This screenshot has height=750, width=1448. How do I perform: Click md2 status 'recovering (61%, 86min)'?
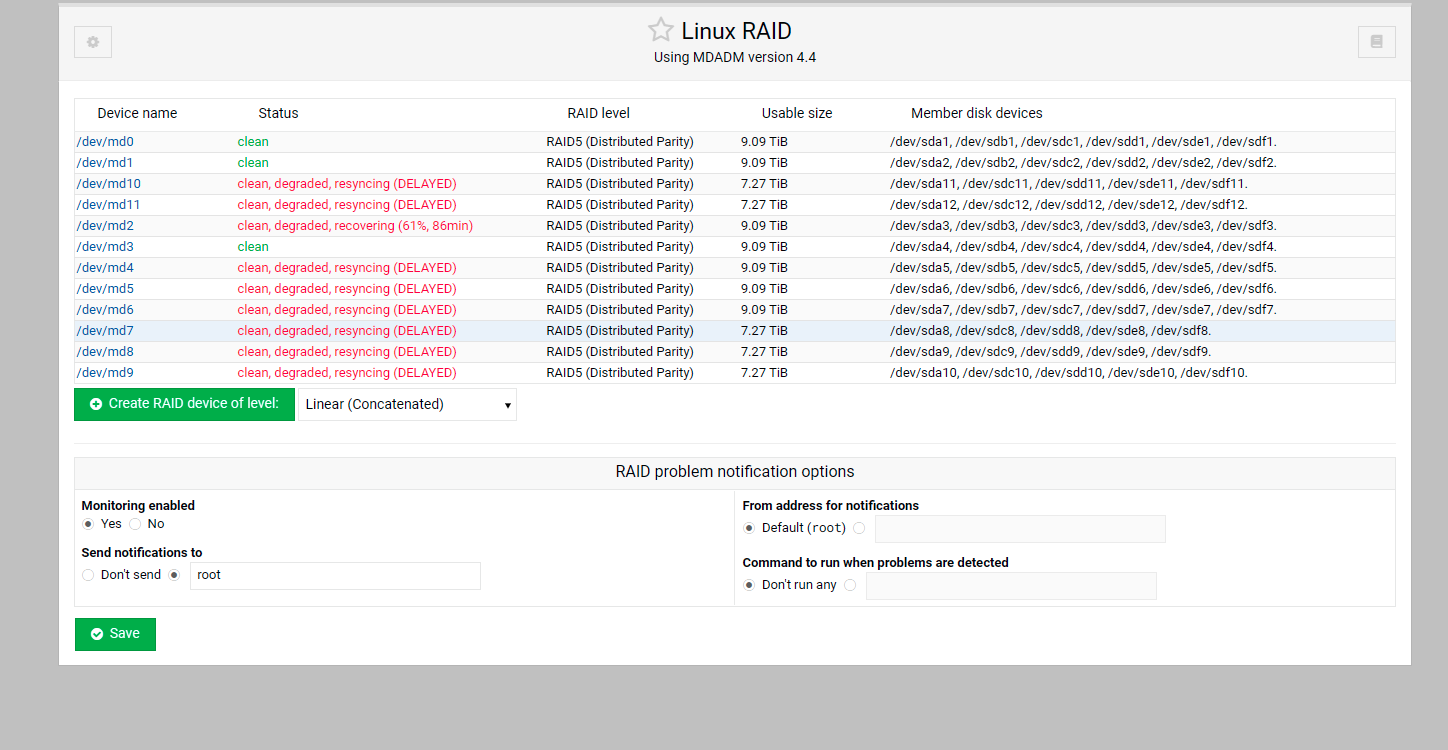point(404,226)
